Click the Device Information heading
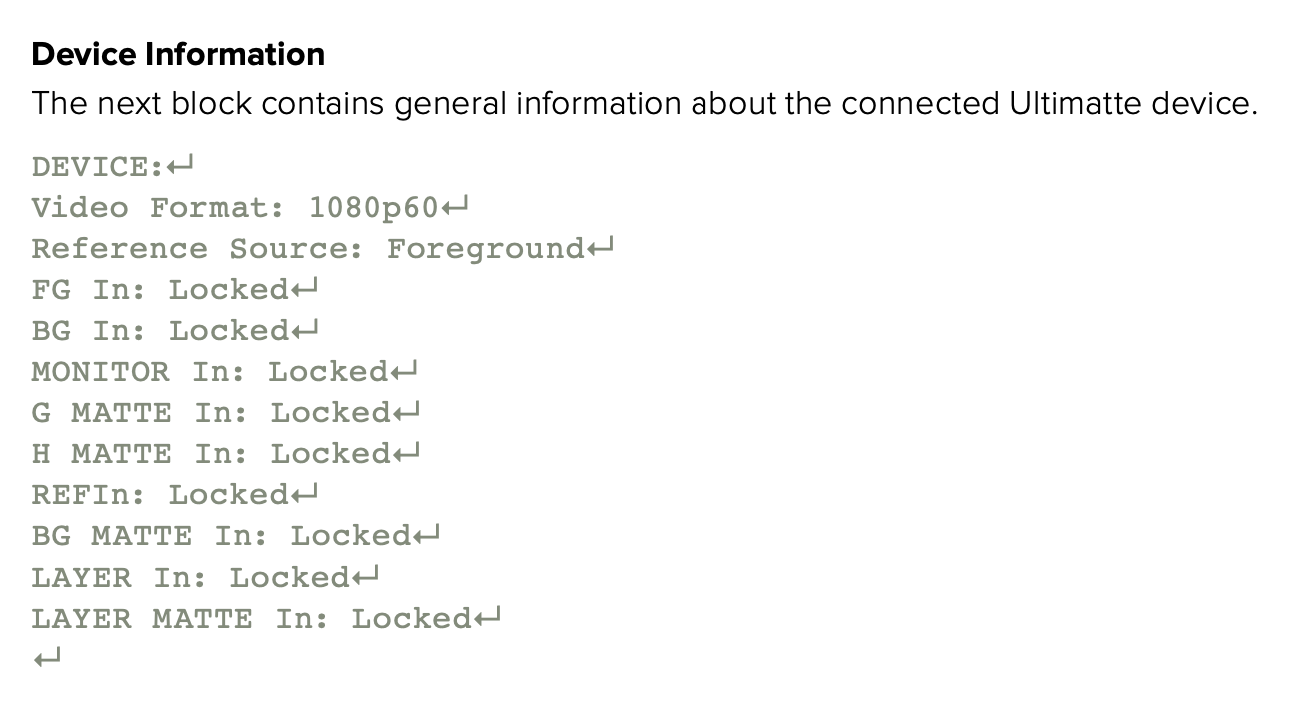This screenshot has width=1308, height=702. [x=178, y=54]
